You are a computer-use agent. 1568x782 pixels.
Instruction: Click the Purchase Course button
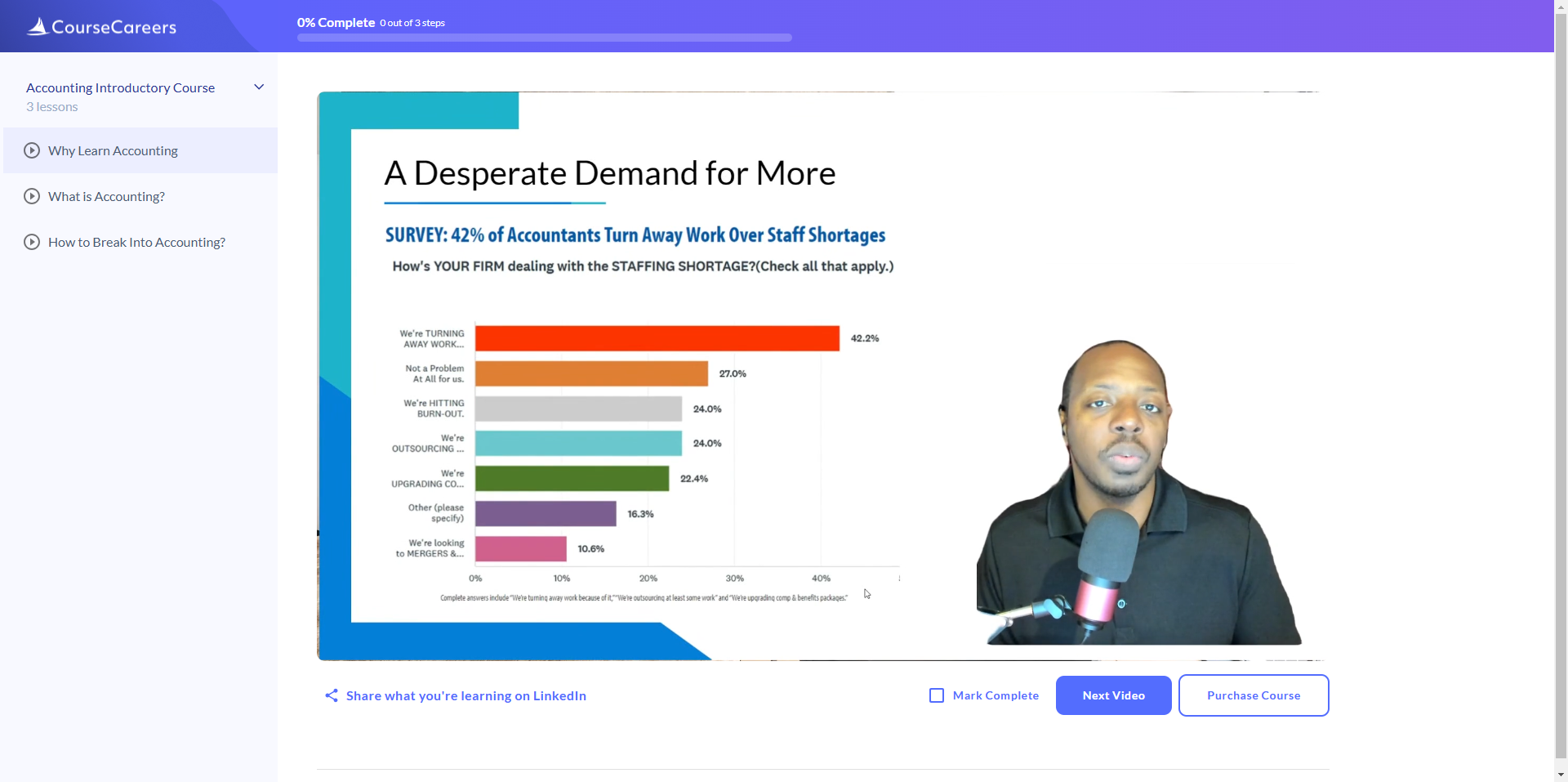(x=1254, y=695)
